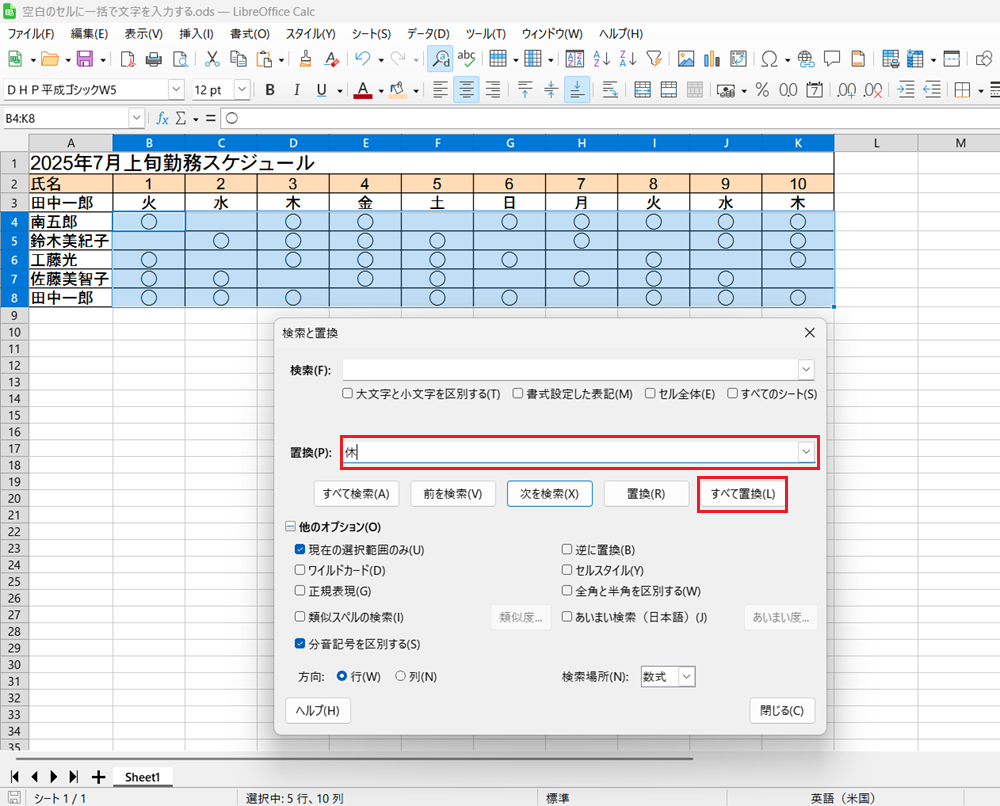The width and height of the screenshot is (1000, 806).
Task: Open the 検索 field history dropdown
Action: click(x=806, y=370)
